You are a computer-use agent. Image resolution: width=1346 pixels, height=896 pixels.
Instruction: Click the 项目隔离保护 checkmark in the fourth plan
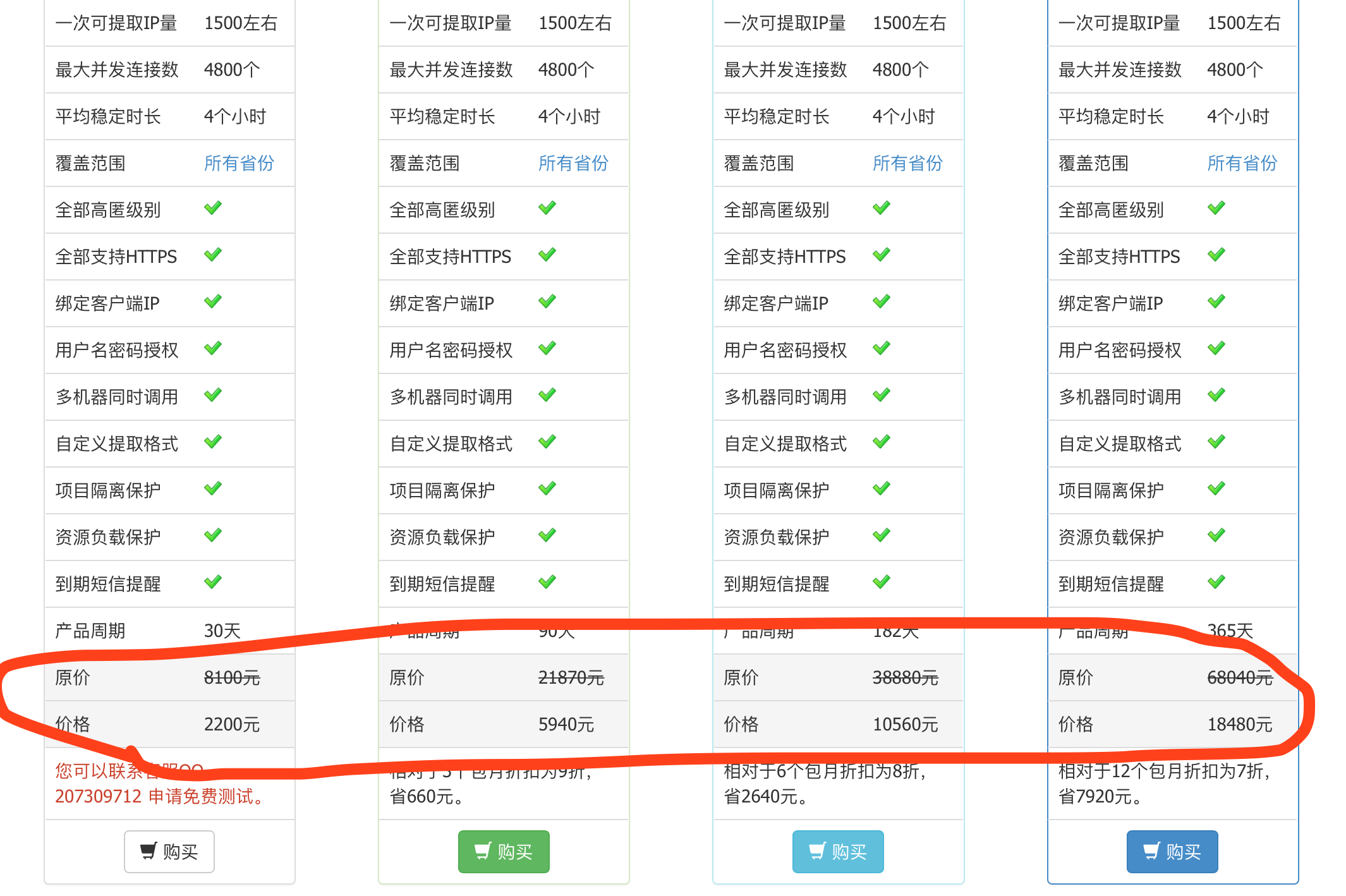[x=1216, y=488]
